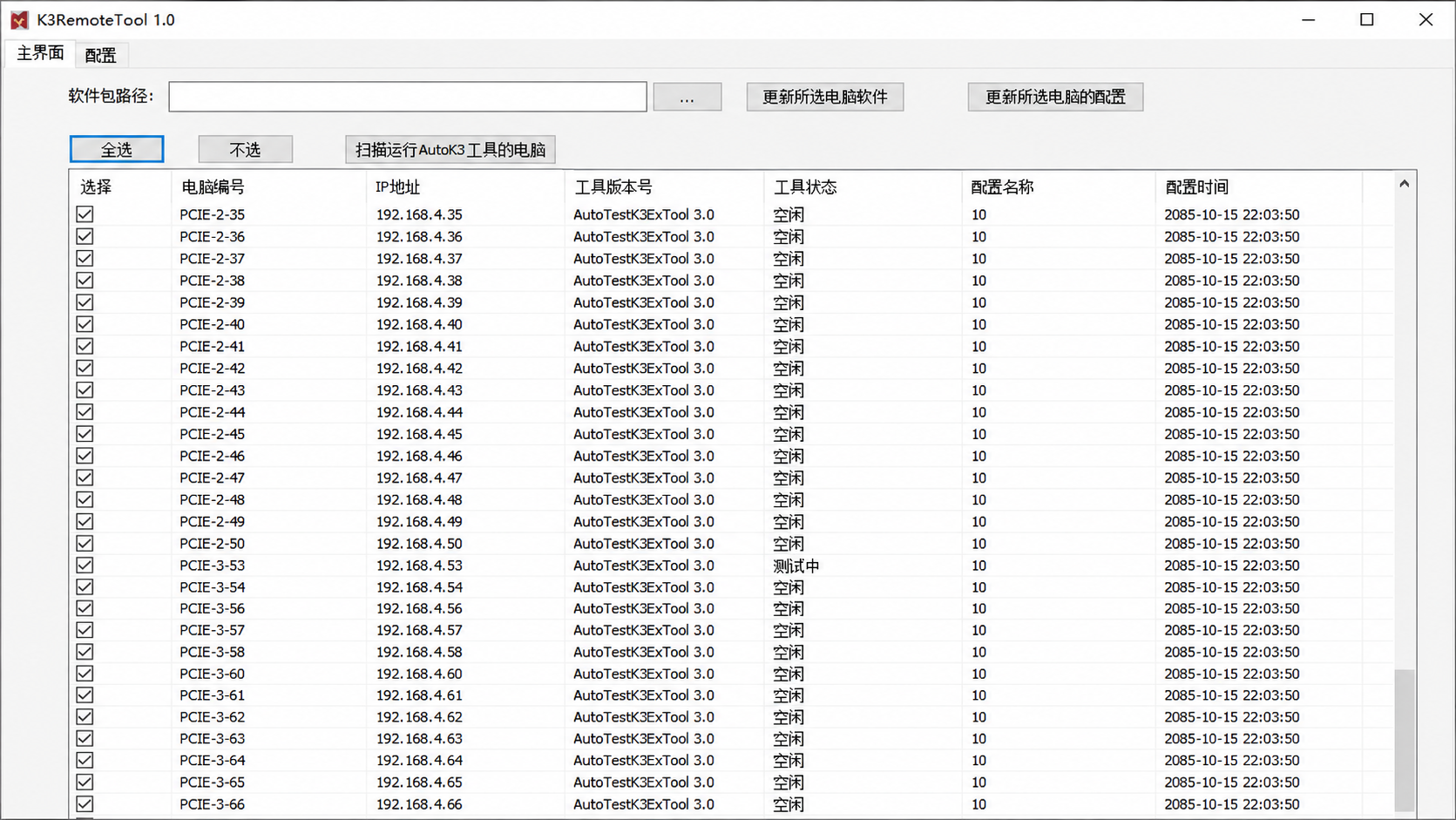Minimize the K3RemoteTool window
This screenshot has height=820, width=1456.
pyautogui.click(x=1308, y=19)
